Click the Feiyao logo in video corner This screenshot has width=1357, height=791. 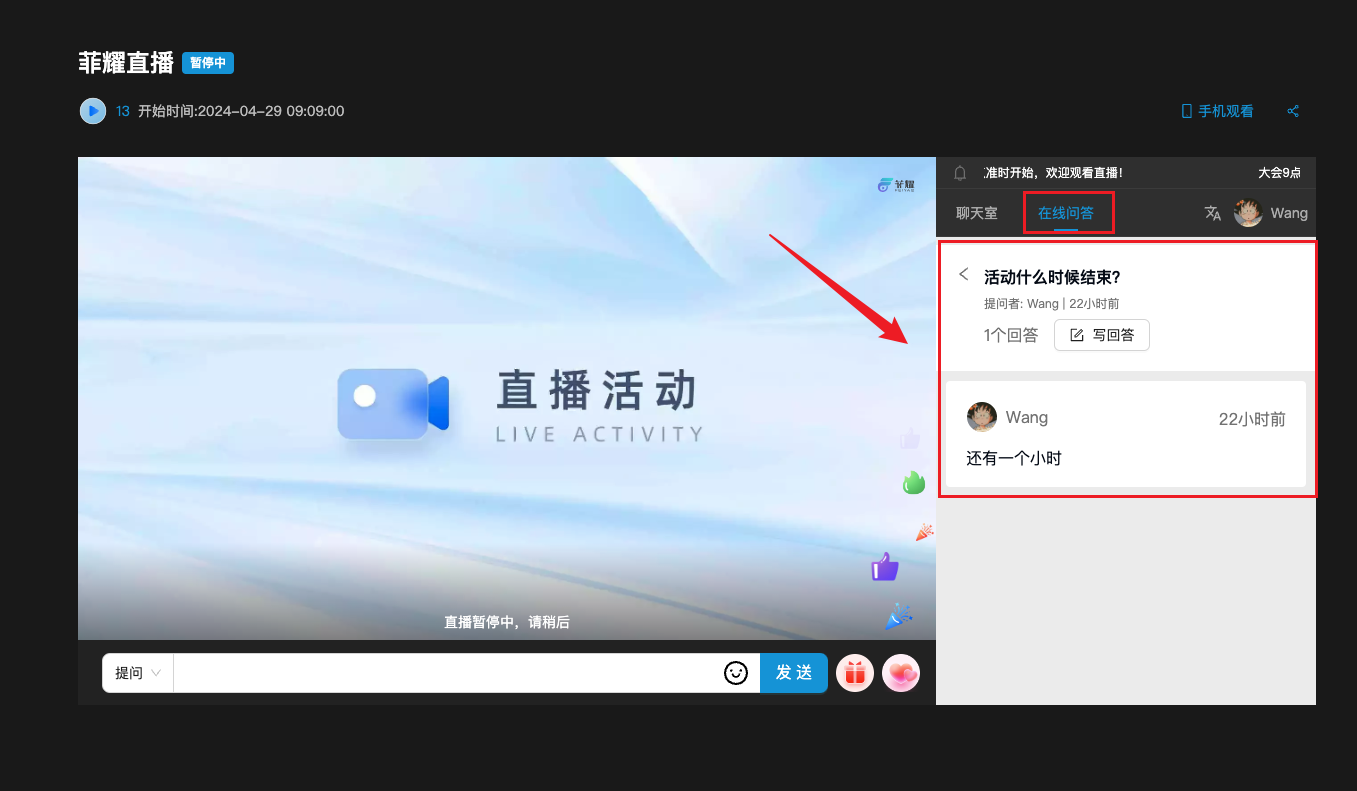897,184
